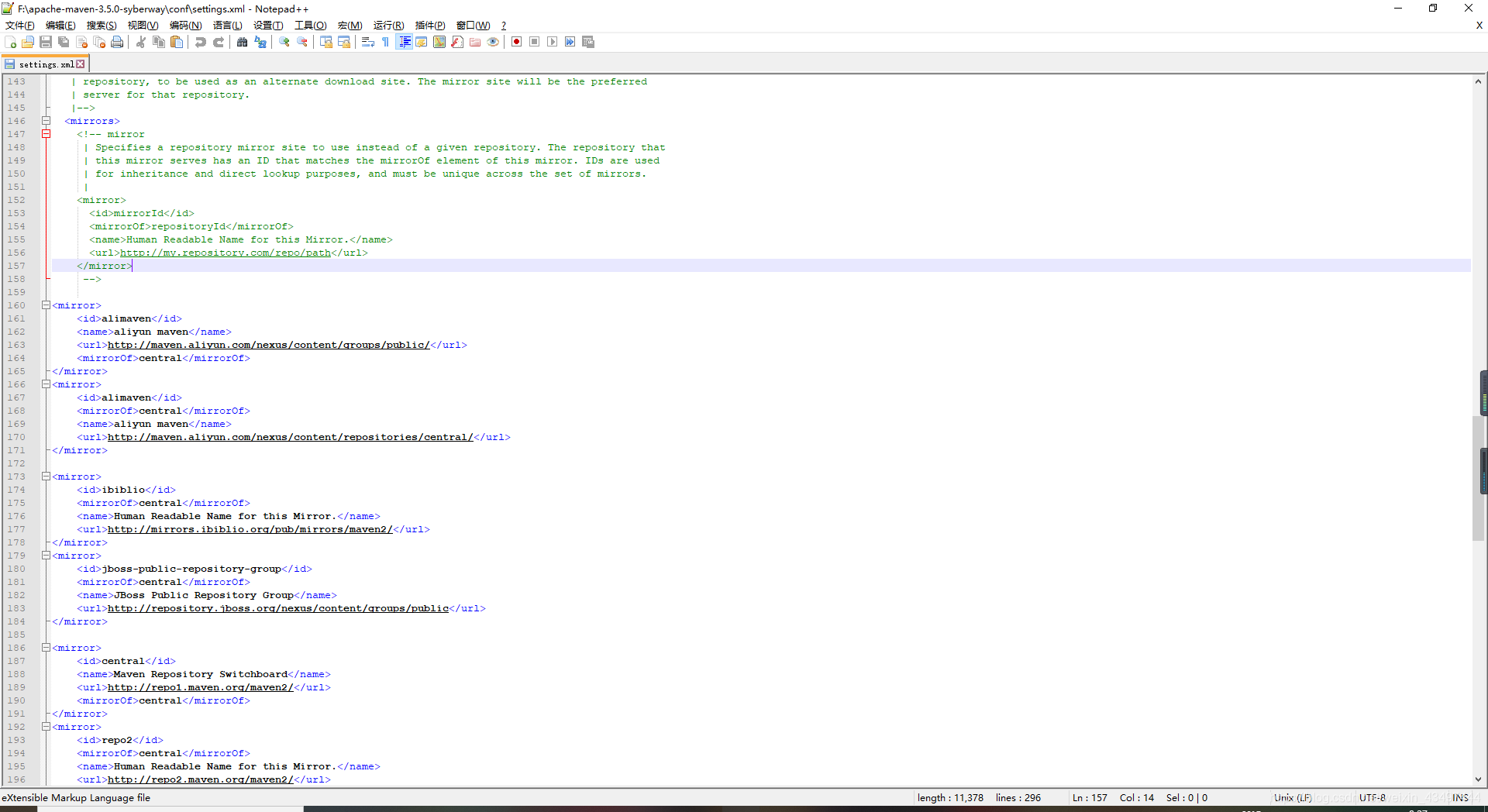
Task: Create a new document with New icon
Action: (10, 42)
